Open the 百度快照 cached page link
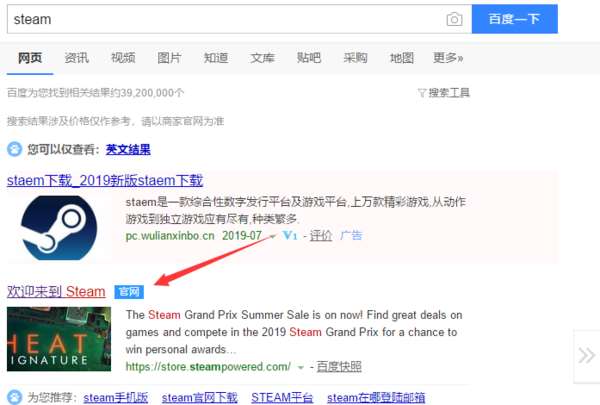 coord(339,367)
